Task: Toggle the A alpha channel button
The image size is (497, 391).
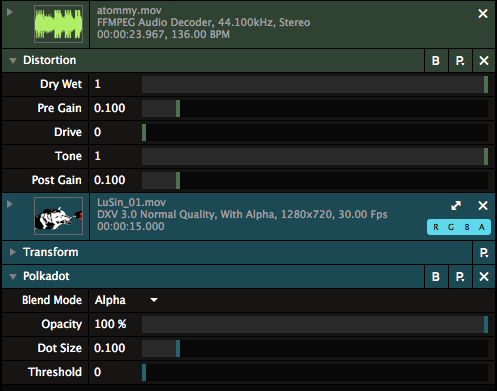Action: tap(482, 227)
